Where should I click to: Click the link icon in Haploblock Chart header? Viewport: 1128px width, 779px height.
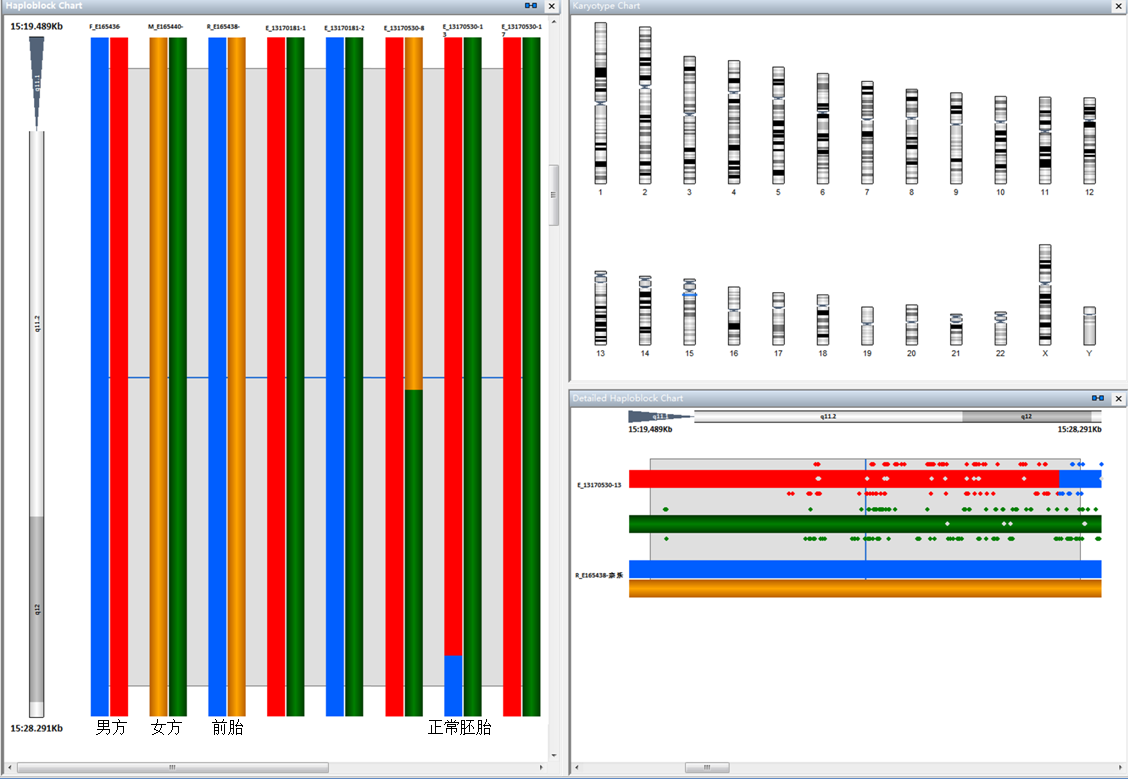530,6
